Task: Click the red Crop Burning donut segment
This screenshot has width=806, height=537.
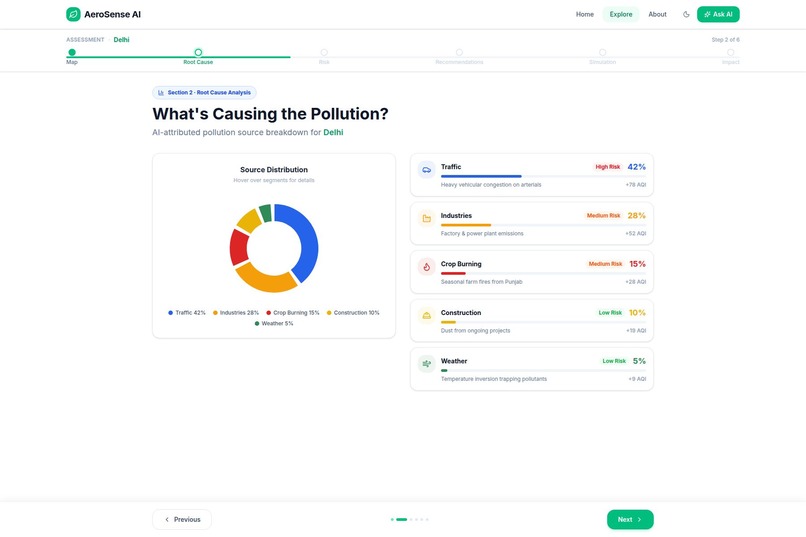Action: (239, 248)
